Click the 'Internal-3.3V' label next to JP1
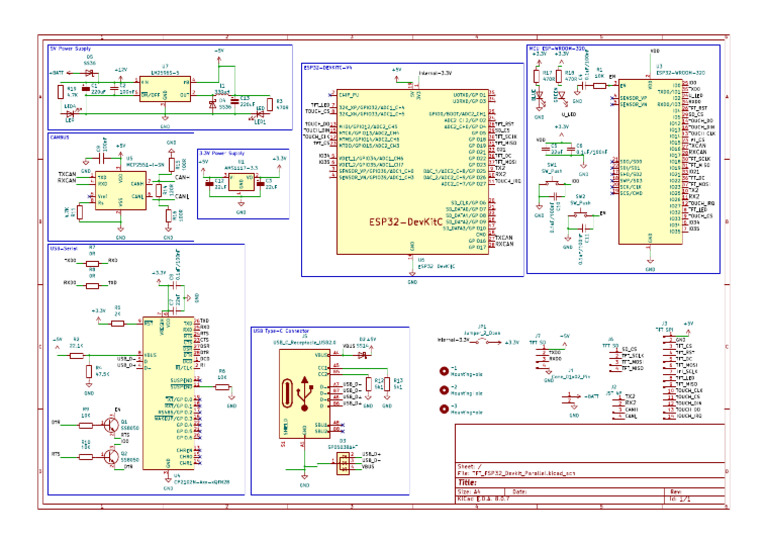The width and height of the screenshot is (768, 543). tap(453, 340)
